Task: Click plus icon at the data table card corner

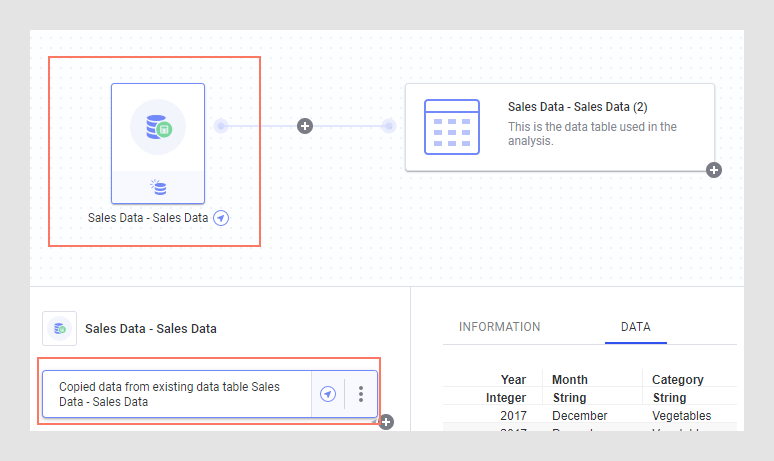Action: coord(714,170)
